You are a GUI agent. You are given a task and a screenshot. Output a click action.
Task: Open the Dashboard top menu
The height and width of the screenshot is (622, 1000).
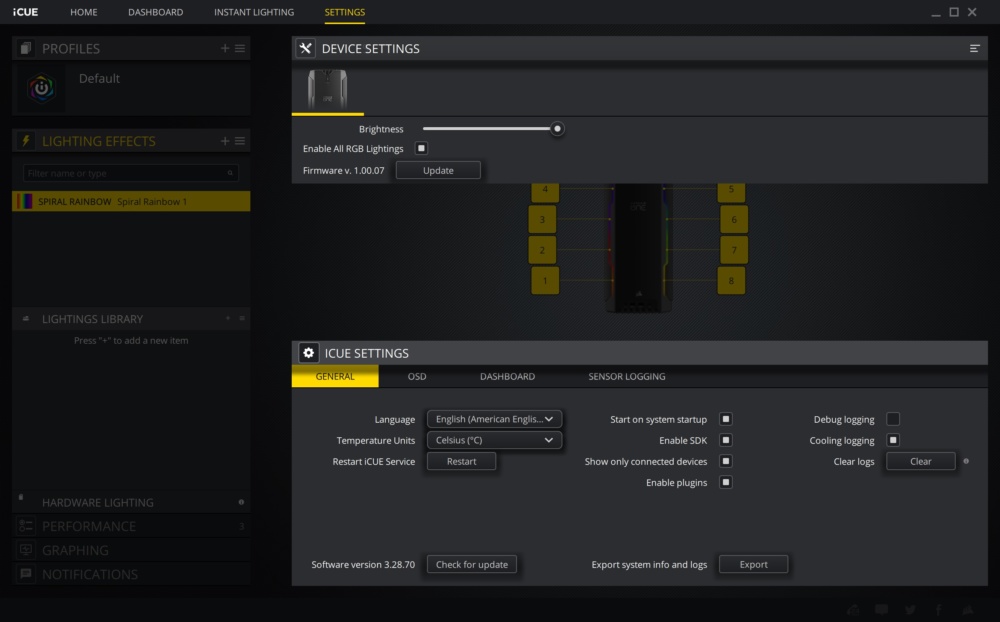[x=156, y=12]
